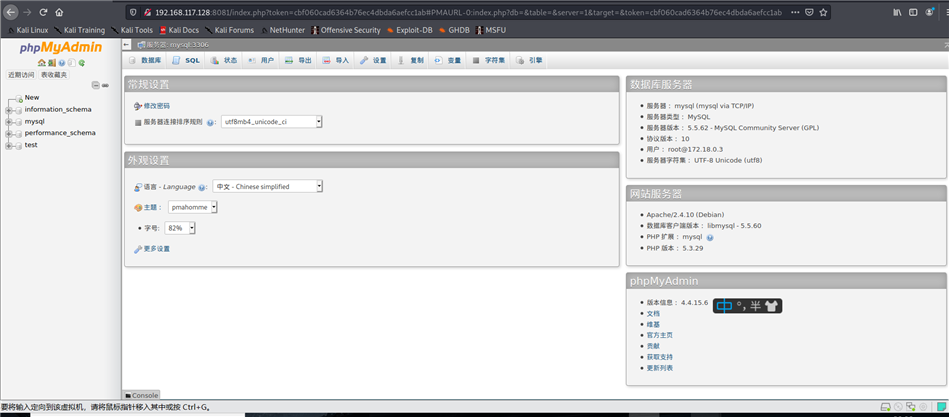949x417 pixels.
Task: Open font size dropdown showing 82%
Action: pos(180,228)
